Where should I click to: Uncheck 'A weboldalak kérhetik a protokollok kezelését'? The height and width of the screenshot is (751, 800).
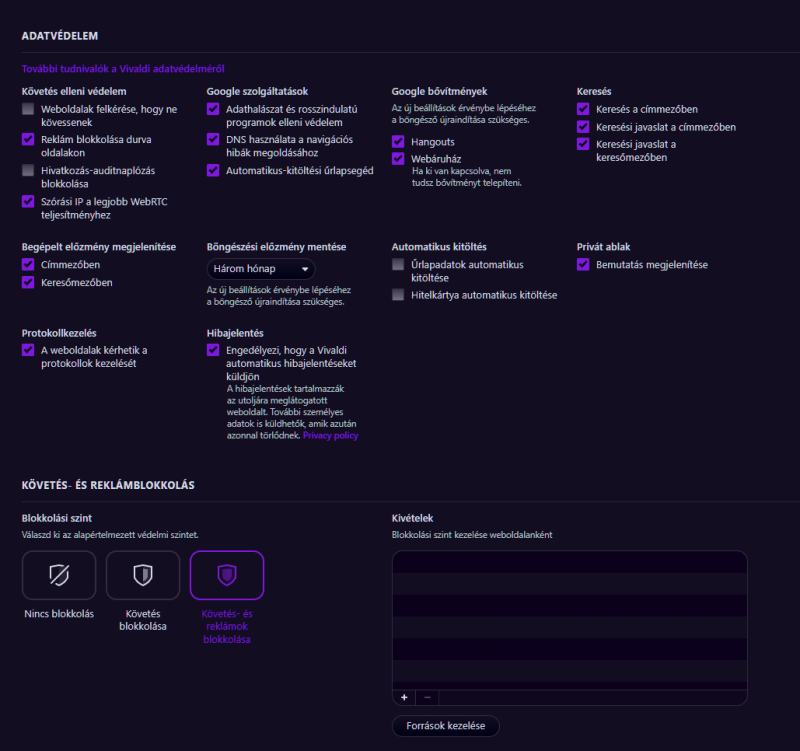point(28,350)
